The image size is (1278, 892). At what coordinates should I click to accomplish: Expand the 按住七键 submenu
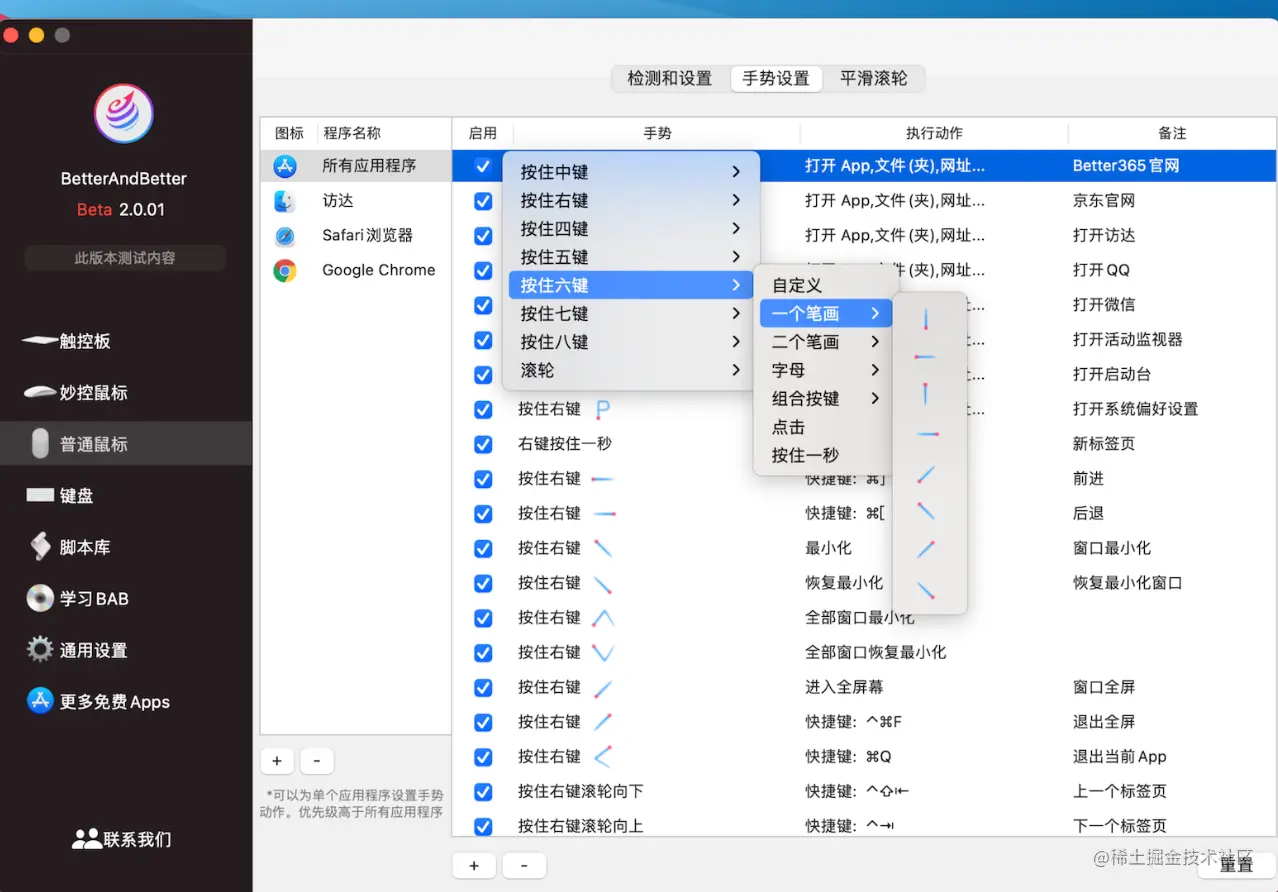tap(631, 314)
